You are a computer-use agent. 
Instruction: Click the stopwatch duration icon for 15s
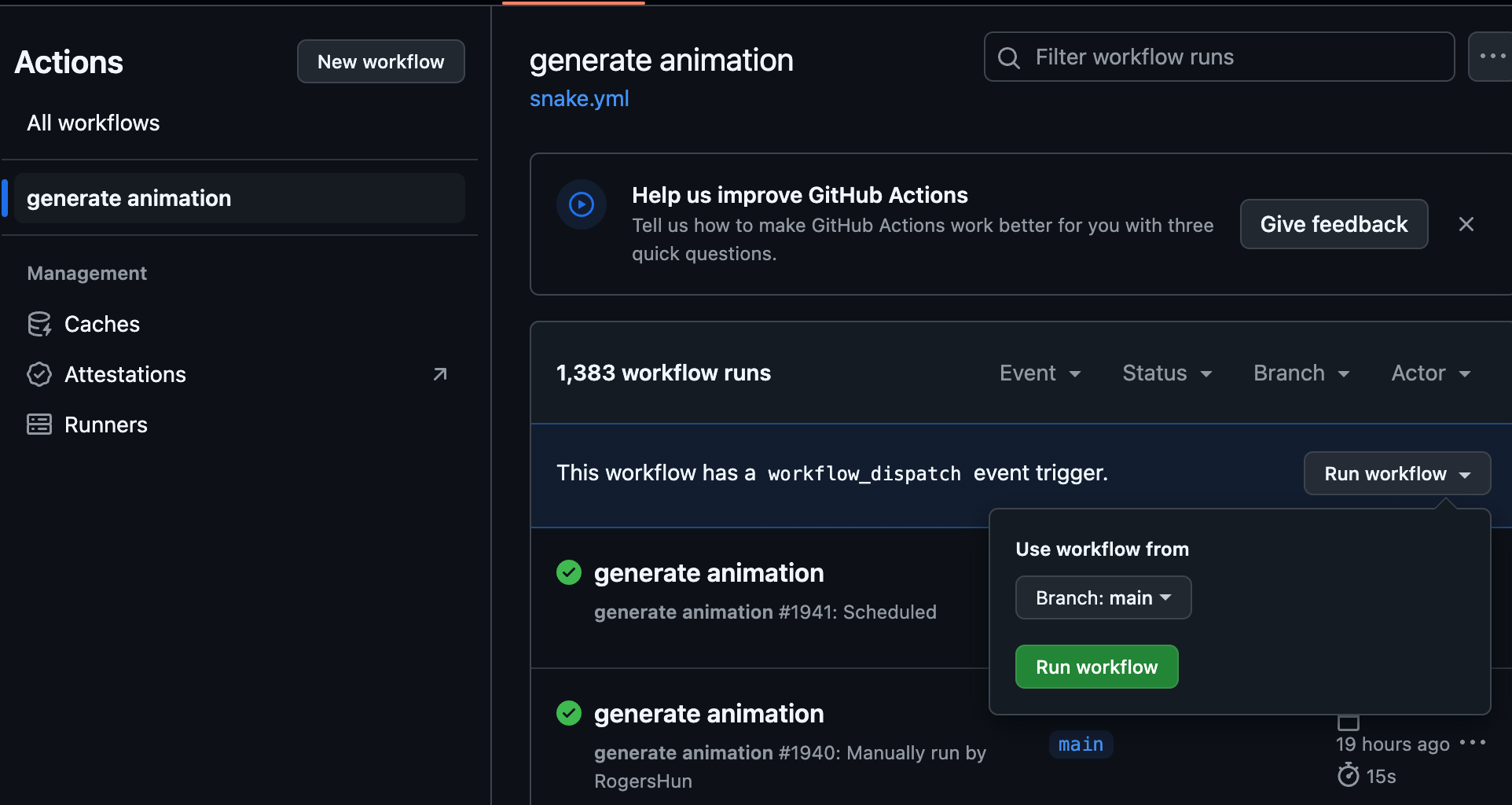pyautogui.click(x=1349, y=775)
